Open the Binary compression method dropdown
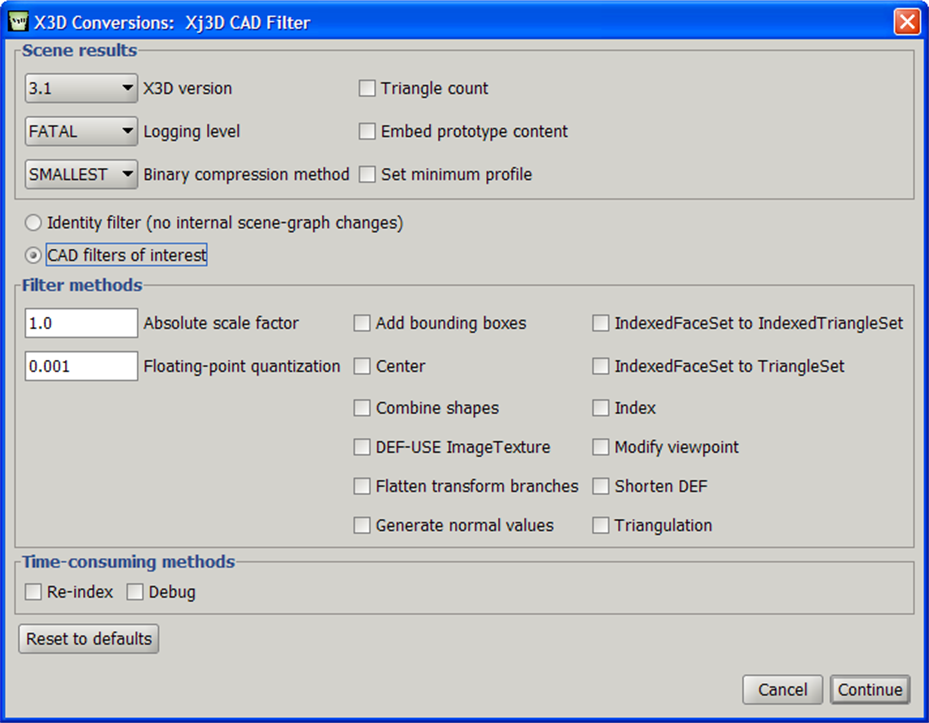The width and height of the screenshot is (929, 723). tap(81, 174)
